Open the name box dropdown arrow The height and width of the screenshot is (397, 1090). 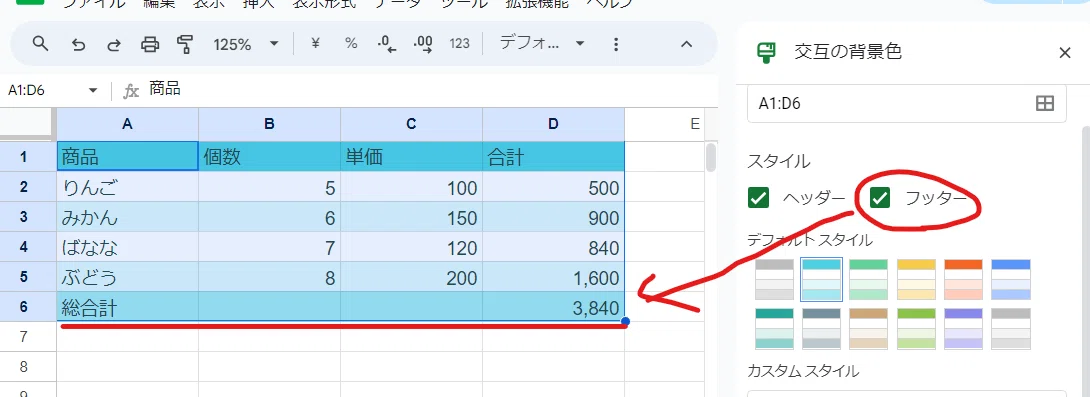click(93, 90)
